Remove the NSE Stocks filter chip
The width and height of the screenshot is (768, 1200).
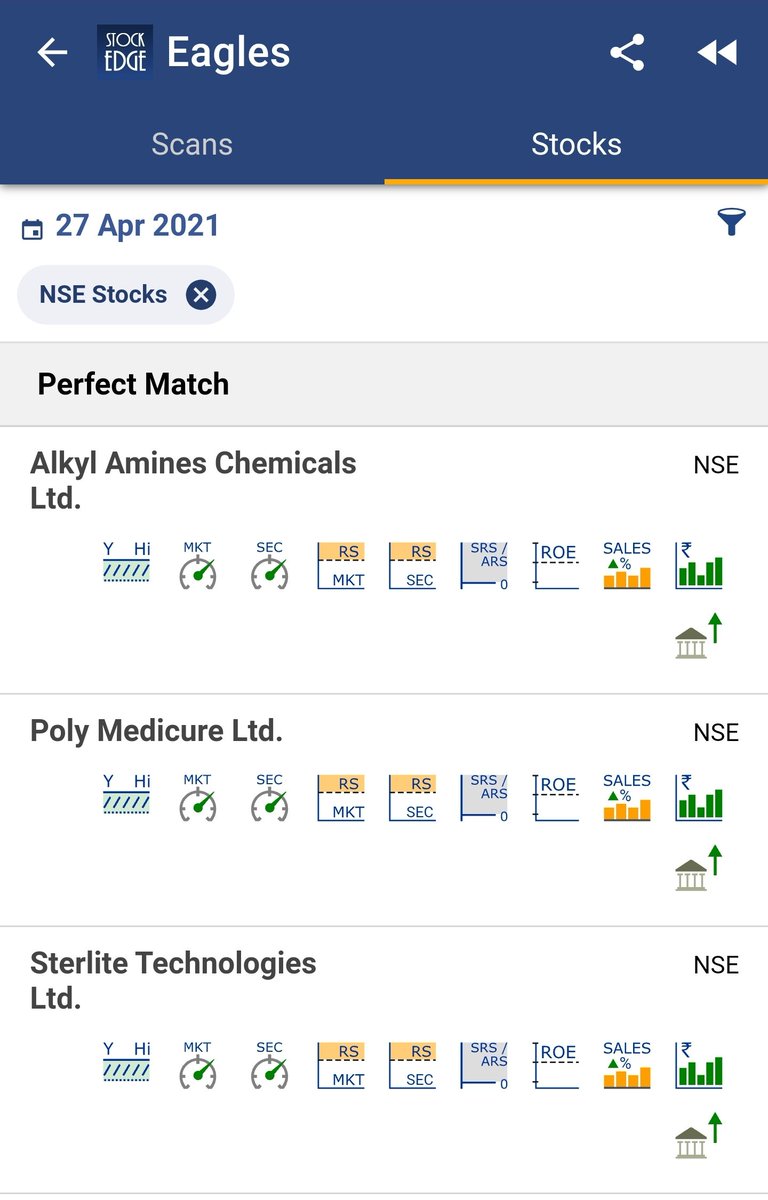201,295
